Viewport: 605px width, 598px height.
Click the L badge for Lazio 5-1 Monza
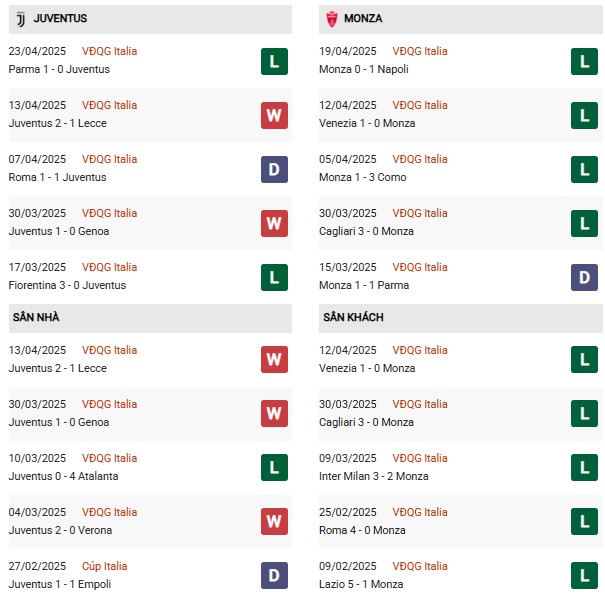(584, 576)
